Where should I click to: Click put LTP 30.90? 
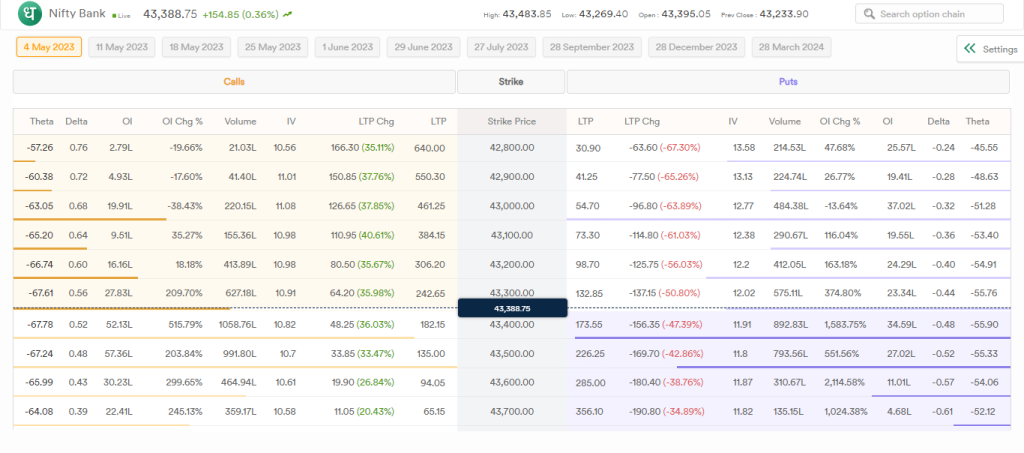(588, 148)
